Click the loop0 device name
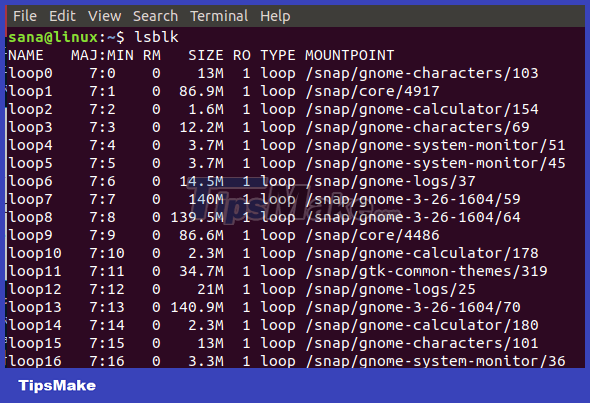The height and width of the screenshot is (403, 590). coord(30,73)
